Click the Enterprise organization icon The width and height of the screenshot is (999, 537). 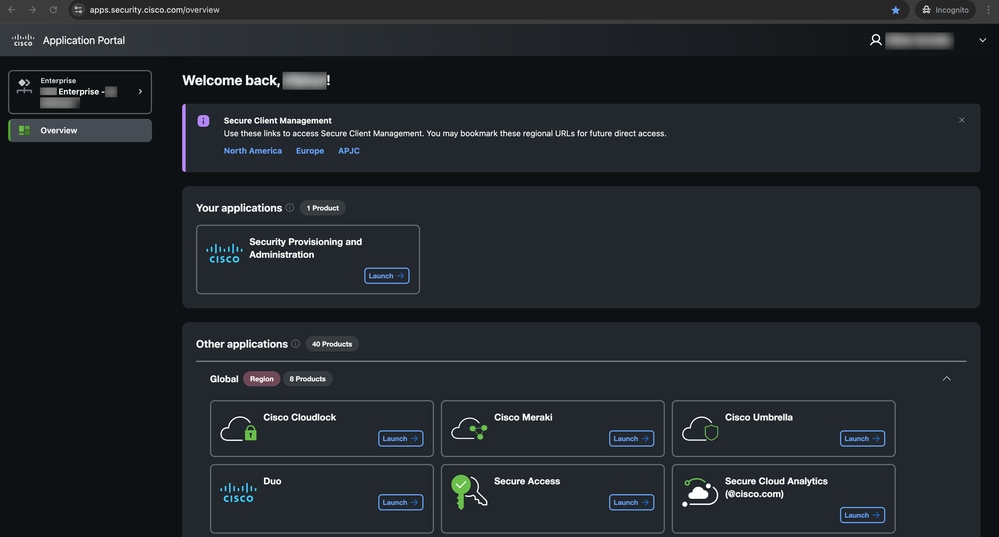(24, 86)
